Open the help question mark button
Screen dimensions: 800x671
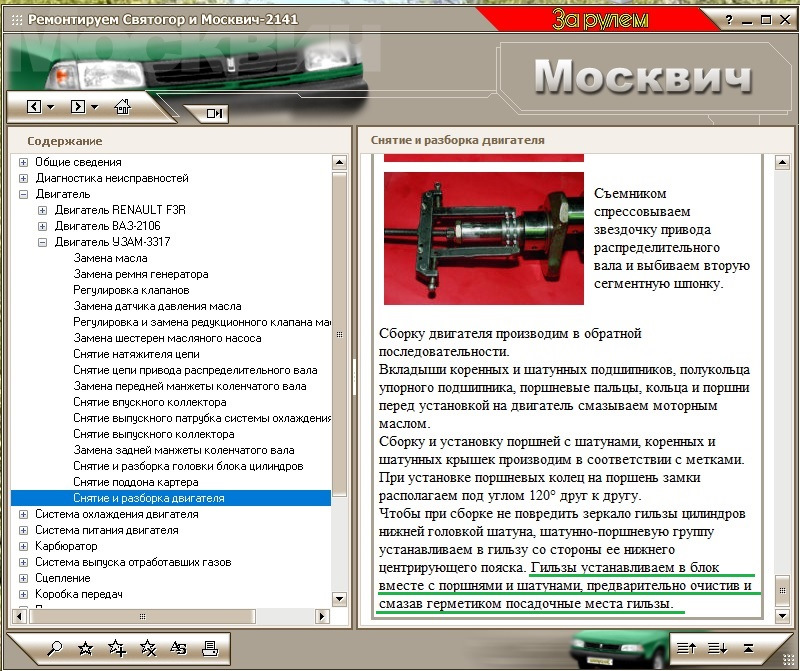[x=729, y=20]
